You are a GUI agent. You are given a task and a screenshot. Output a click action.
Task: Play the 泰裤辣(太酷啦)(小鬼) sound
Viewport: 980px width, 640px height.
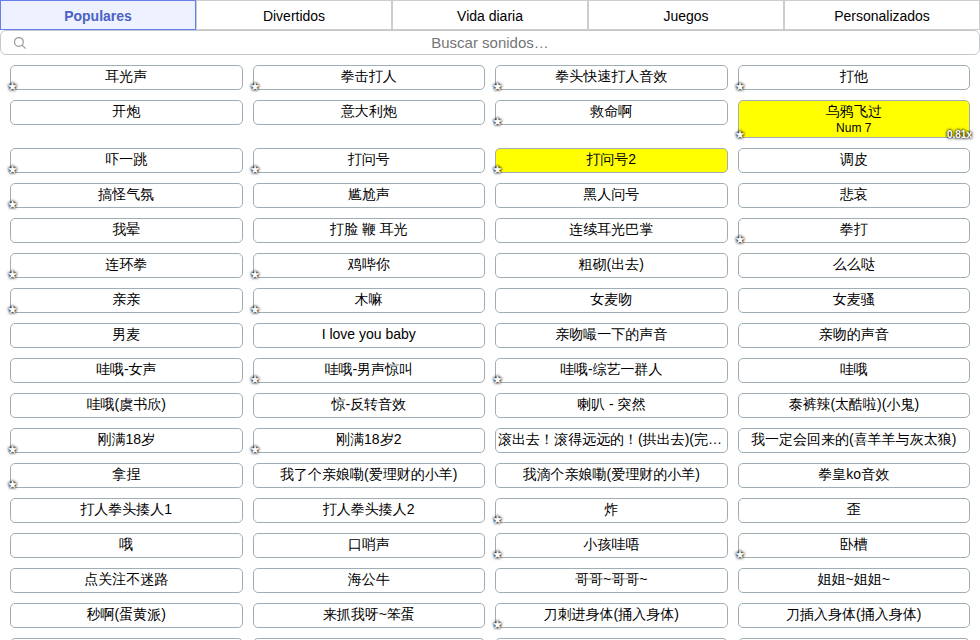tap(854, 405)
